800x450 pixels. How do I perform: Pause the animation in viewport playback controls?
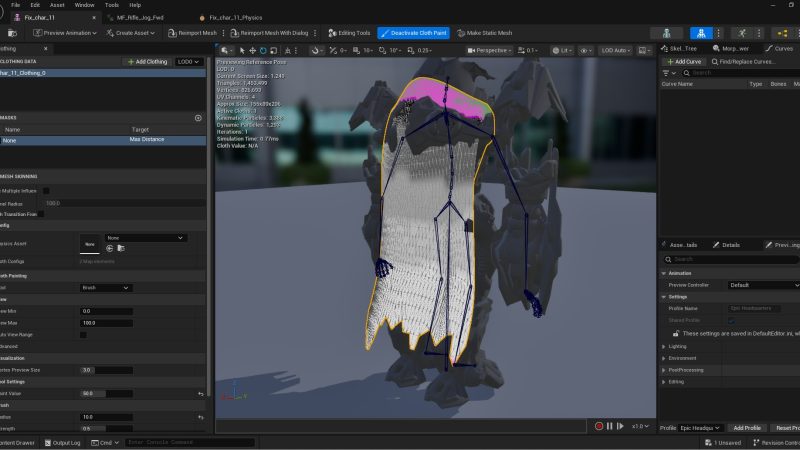[609, 426]
